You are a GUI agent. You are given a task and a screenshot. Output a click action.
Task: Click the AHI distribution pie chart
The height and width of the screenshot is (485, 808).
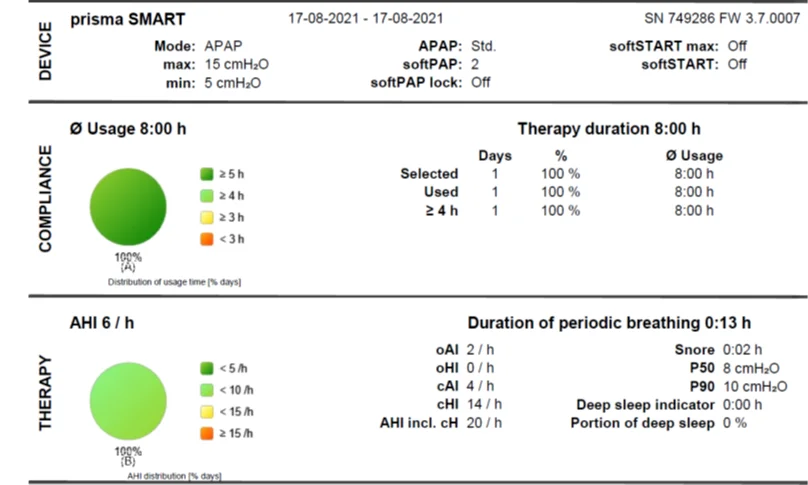click(x=127, y=400)
